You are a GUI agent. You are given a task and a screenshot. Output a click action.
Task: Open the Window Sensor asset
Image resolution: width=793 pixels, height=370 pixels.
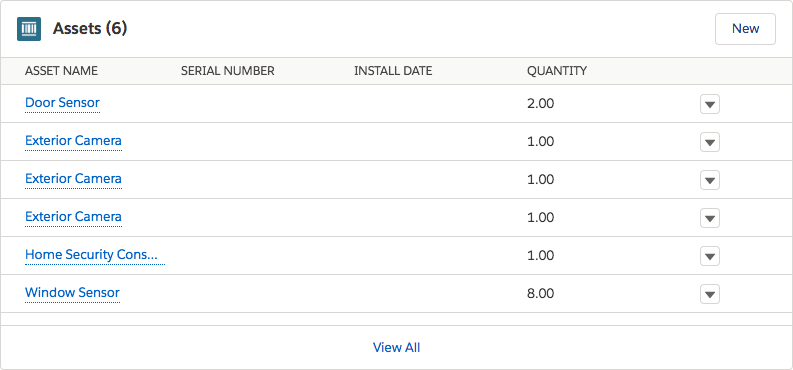[x=72, y=293]
